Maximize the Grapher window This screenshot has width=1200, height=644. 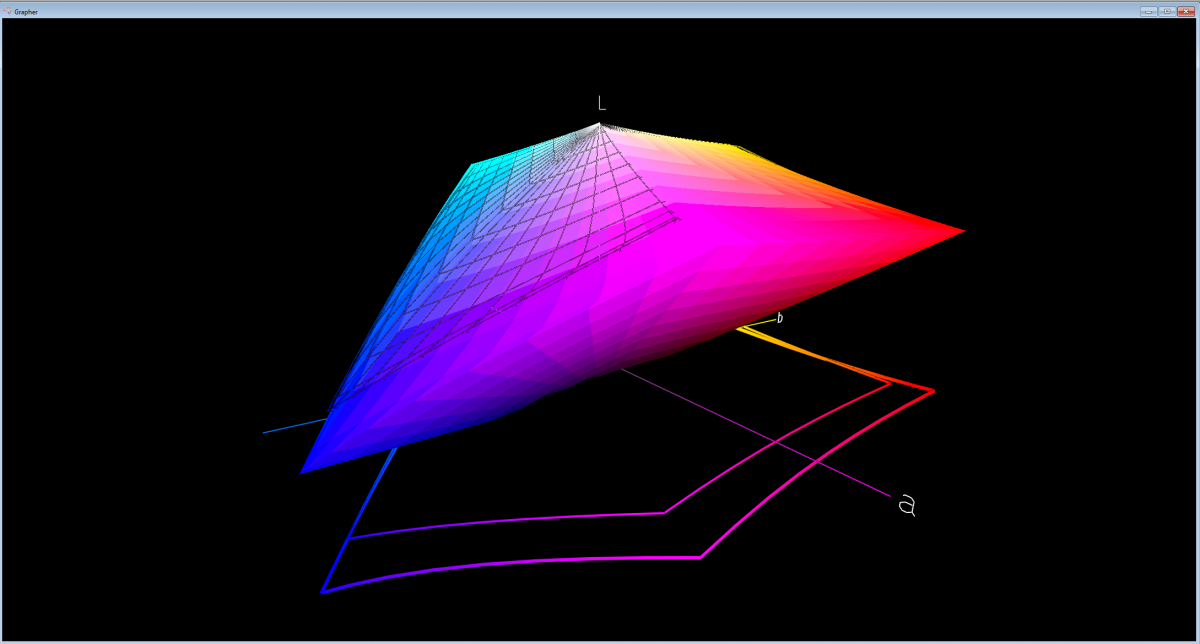click(x=1167, y=10)
